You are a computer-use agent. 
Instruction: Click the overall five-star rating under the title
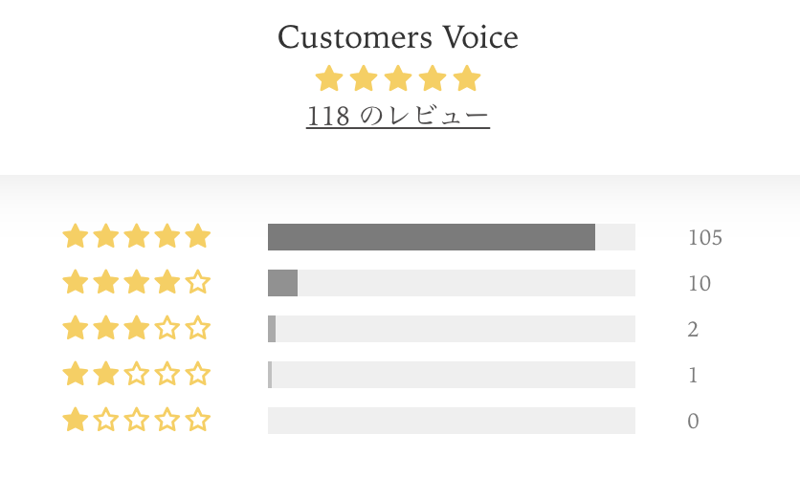point(398,79)
